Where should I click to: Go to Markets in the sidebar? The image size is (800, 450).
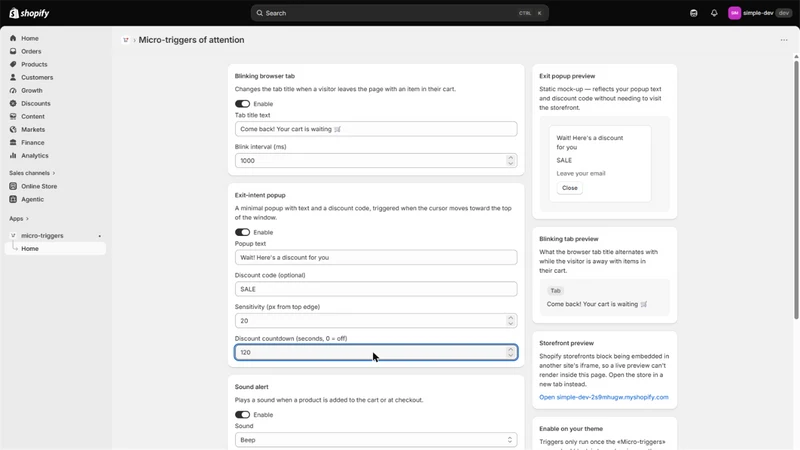pyautogui.click(x=33, y=129)
